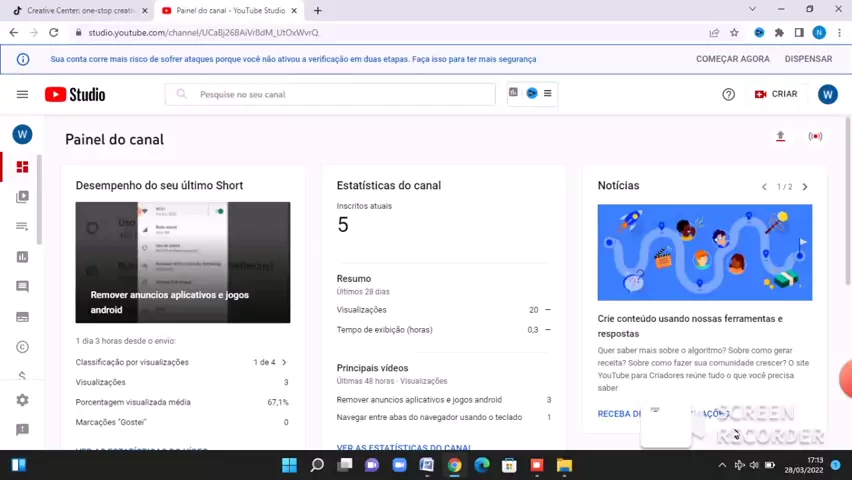Click the bar chart extension icon beside search

pyautogui.click(x=513, y=92)
